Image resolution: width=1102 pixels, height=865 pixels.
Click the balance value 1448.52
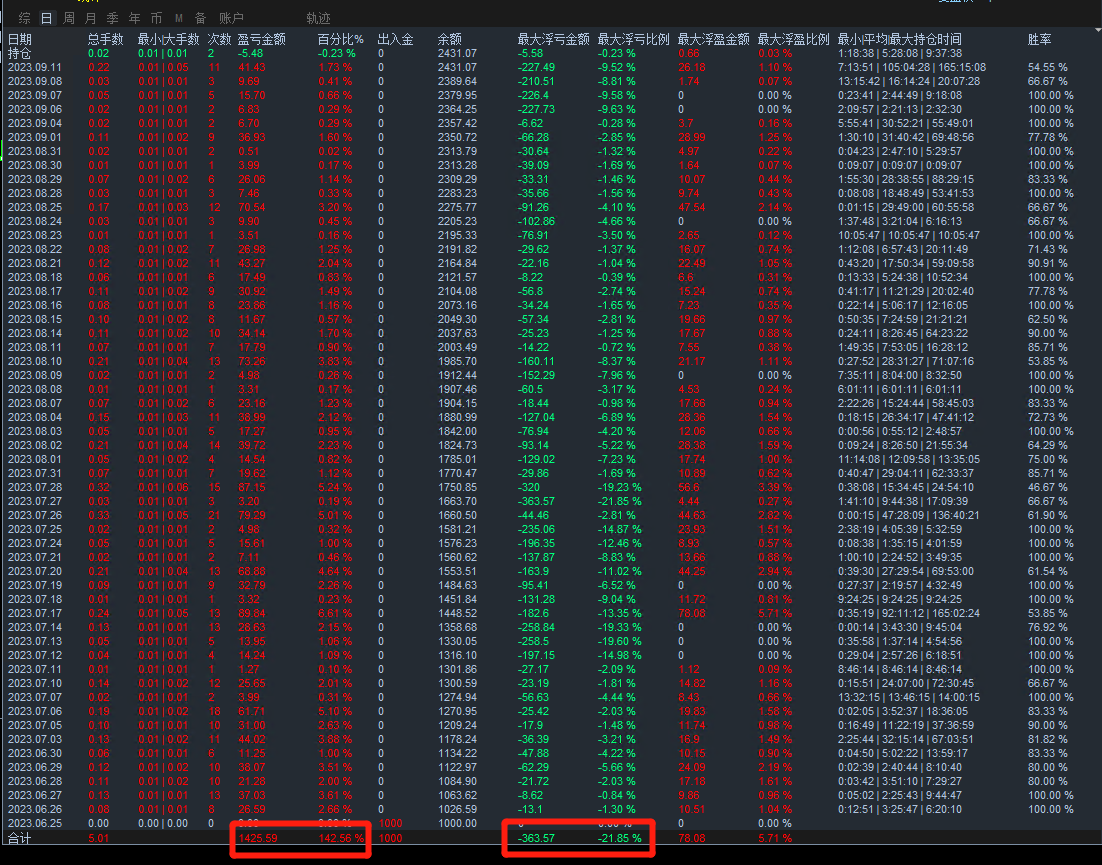457,613
